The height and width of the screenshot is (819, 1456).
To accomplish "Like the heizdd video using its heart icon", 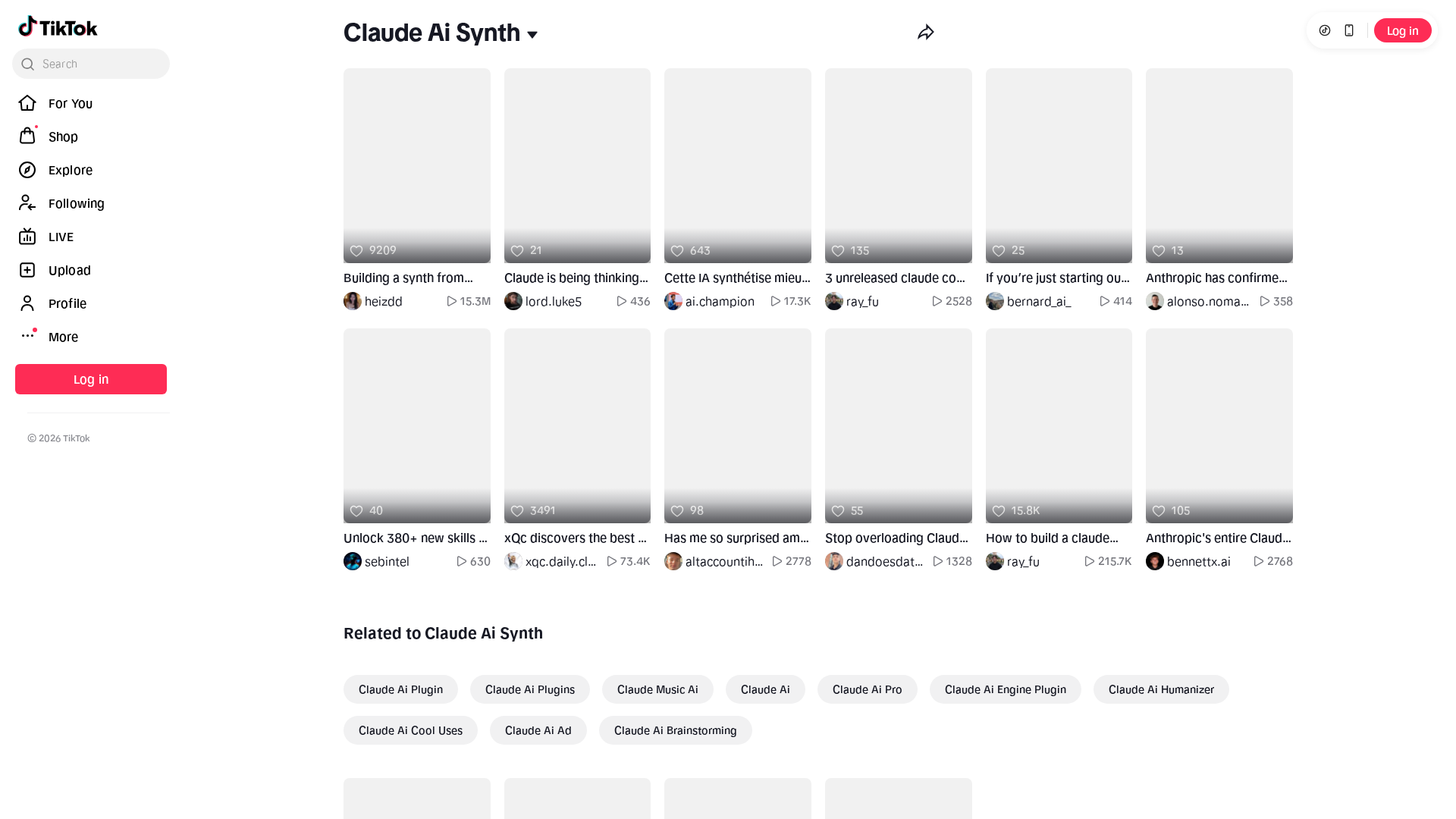I will [356, 250].
